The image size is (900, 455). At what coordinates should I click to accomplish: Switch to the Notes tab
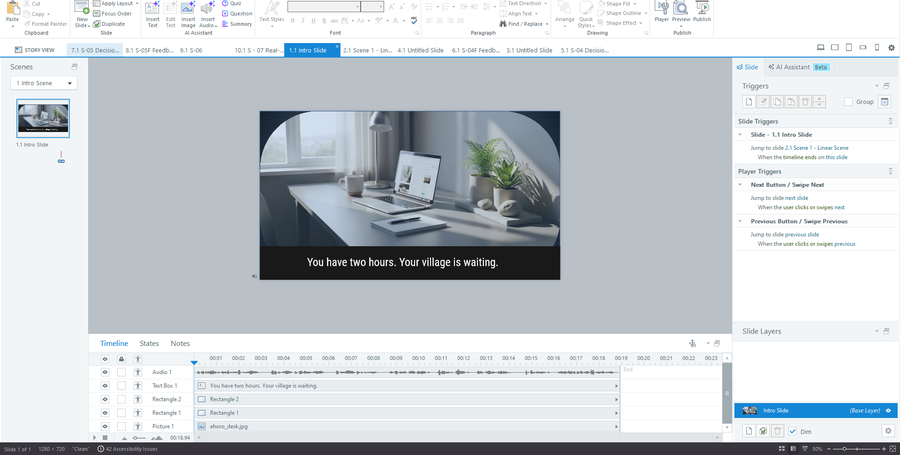point(180,343)
